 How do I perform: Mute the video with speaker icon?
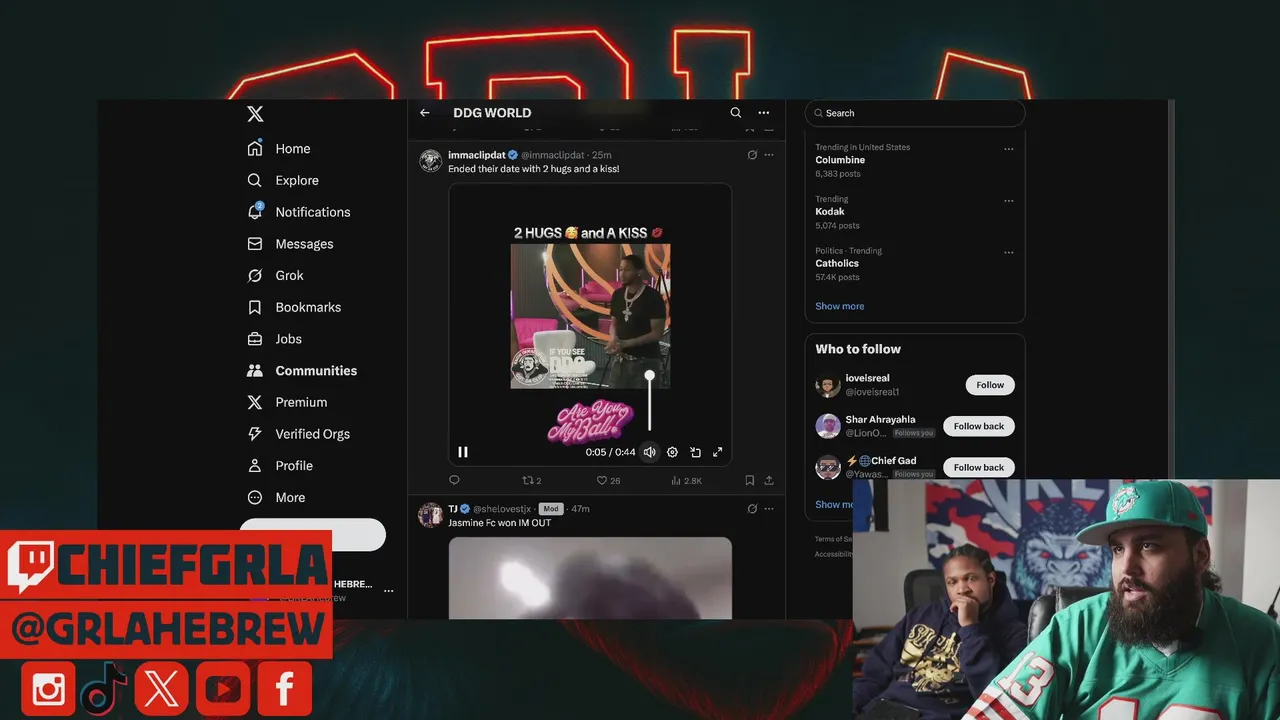(649, 452)
